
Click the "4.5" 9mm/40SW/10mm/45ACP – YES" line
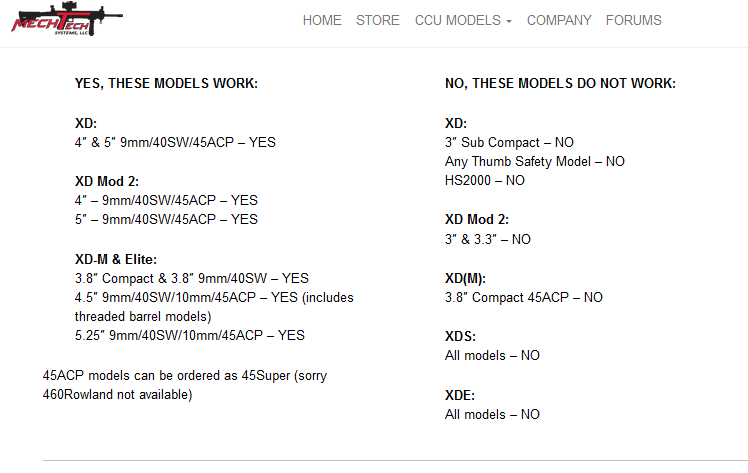[214, 298]
